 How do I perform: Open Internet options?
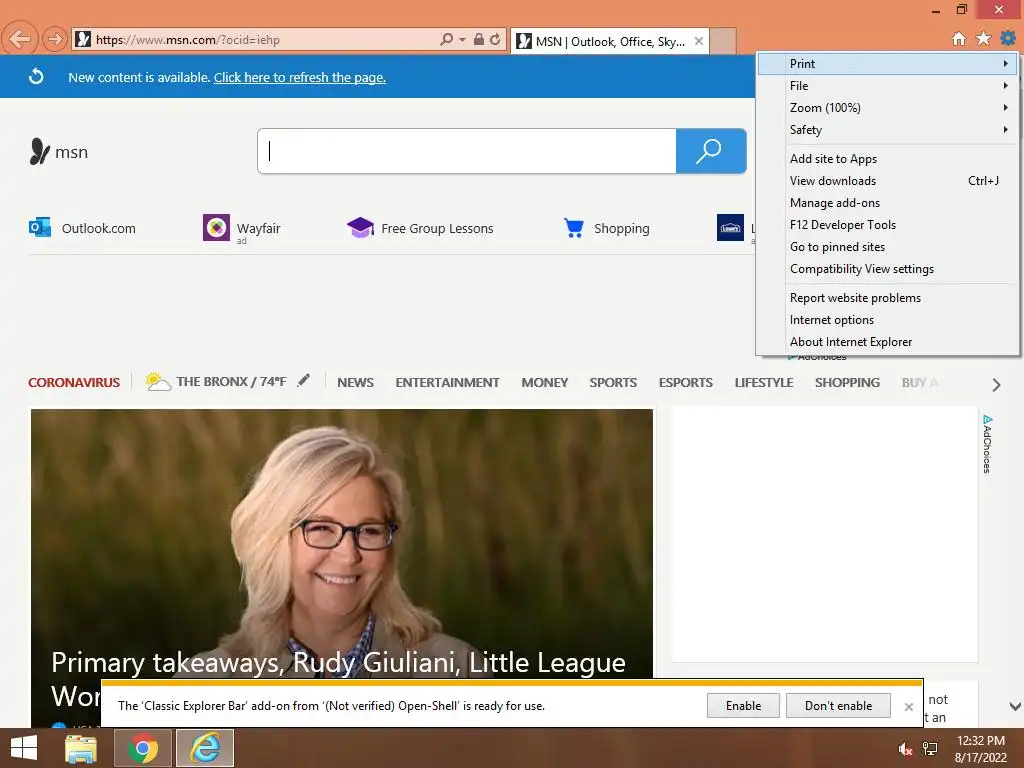[x=887, y=320]
